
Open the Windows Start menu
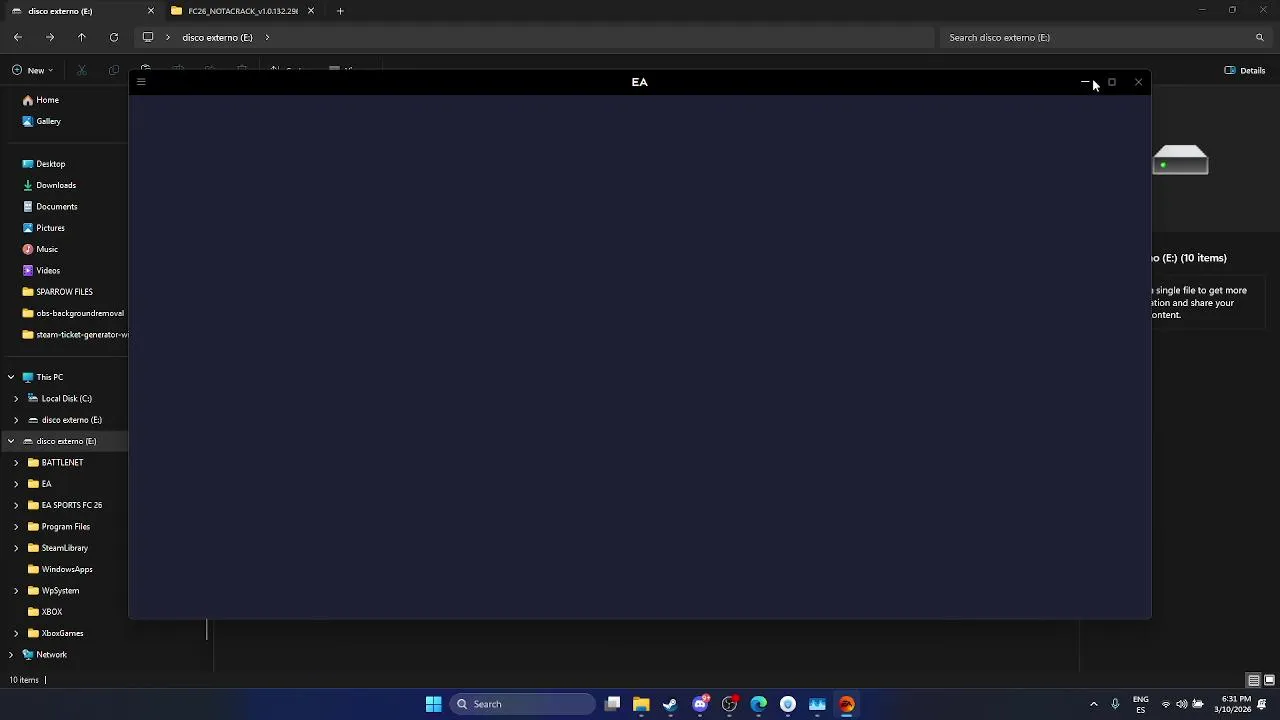tap(433, 704)
